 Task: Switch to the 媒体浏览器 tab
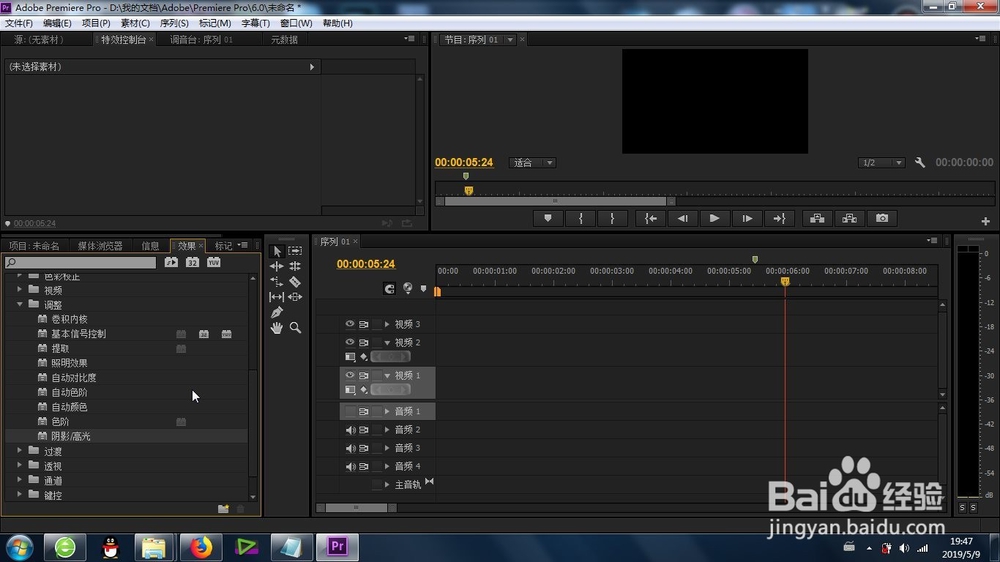point(100,246)
